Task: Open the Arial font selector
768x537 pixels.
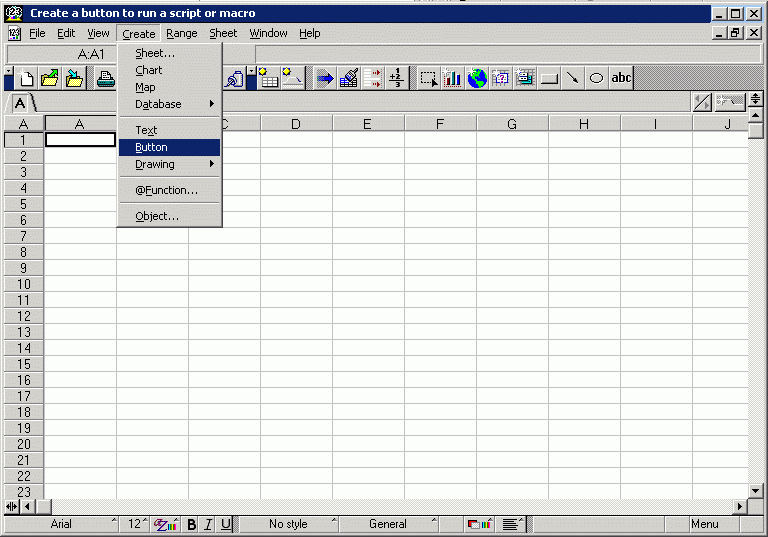Action: point(61,524)
